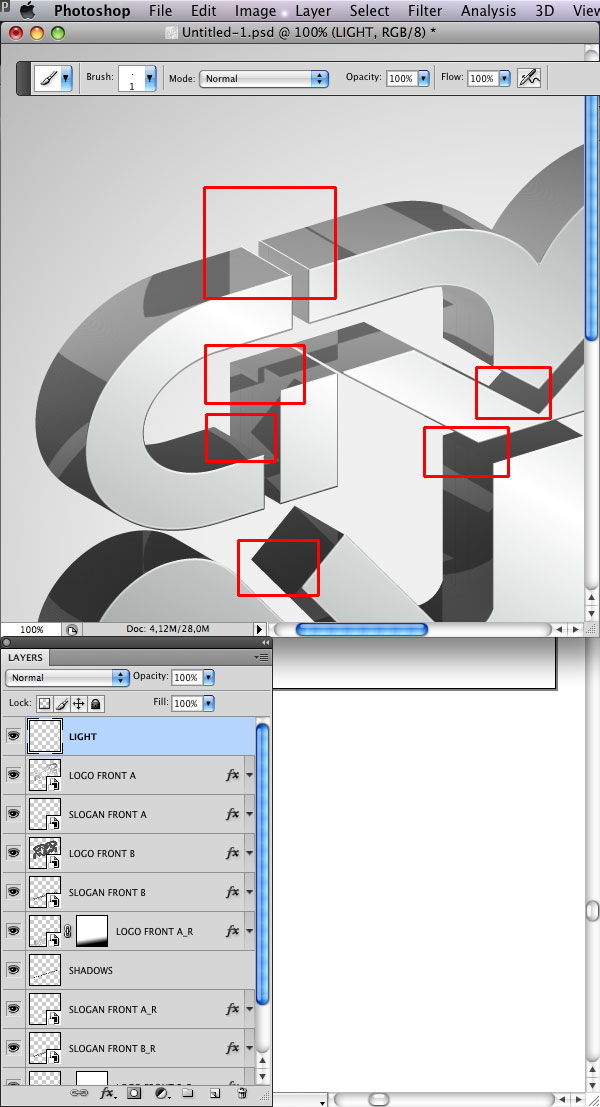Select the LAYERS panel tab

(x=25, y=657)
